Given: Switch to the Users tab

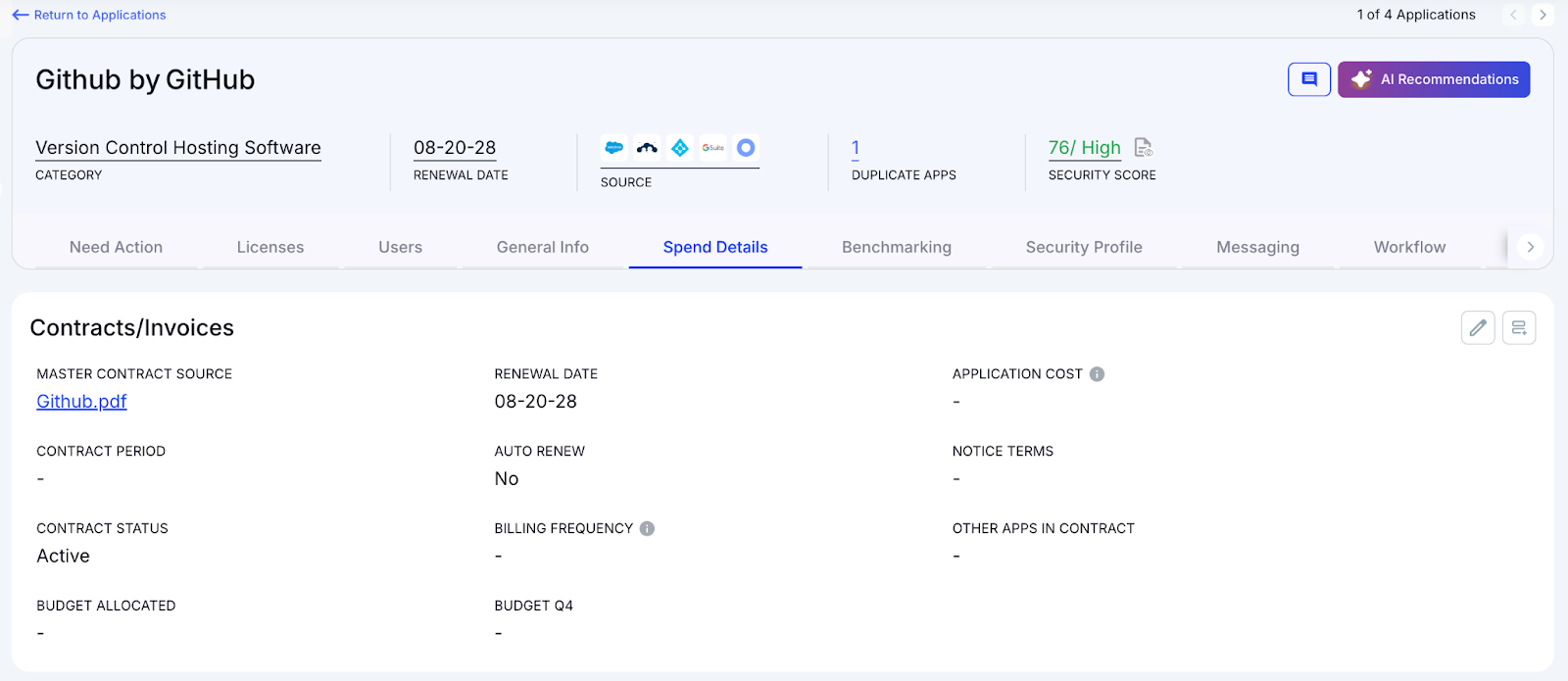Looking at the screenshot, I should tap(400, 247).
